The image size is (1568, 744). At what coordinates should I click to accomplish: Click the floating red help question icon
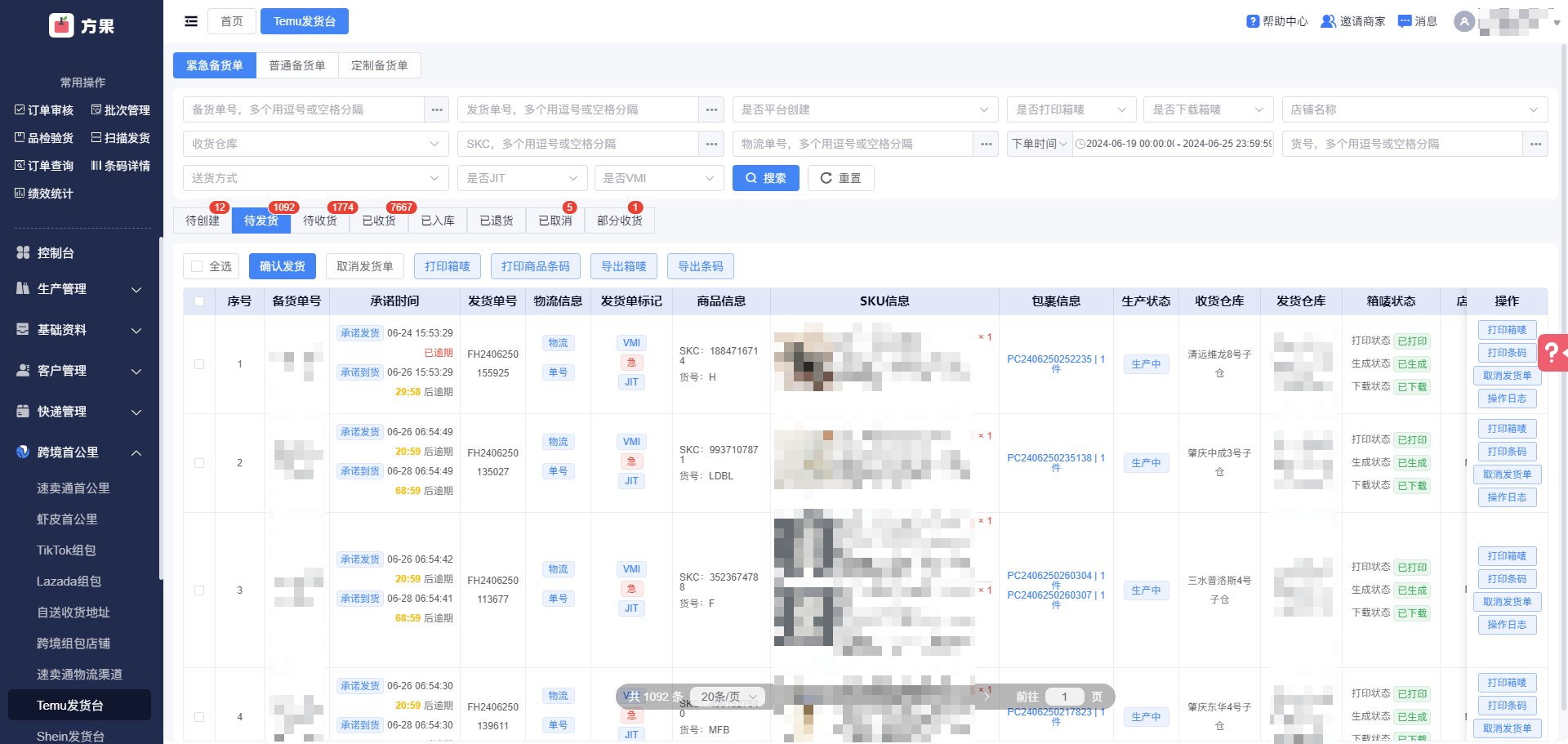(x=1552, y=353)
